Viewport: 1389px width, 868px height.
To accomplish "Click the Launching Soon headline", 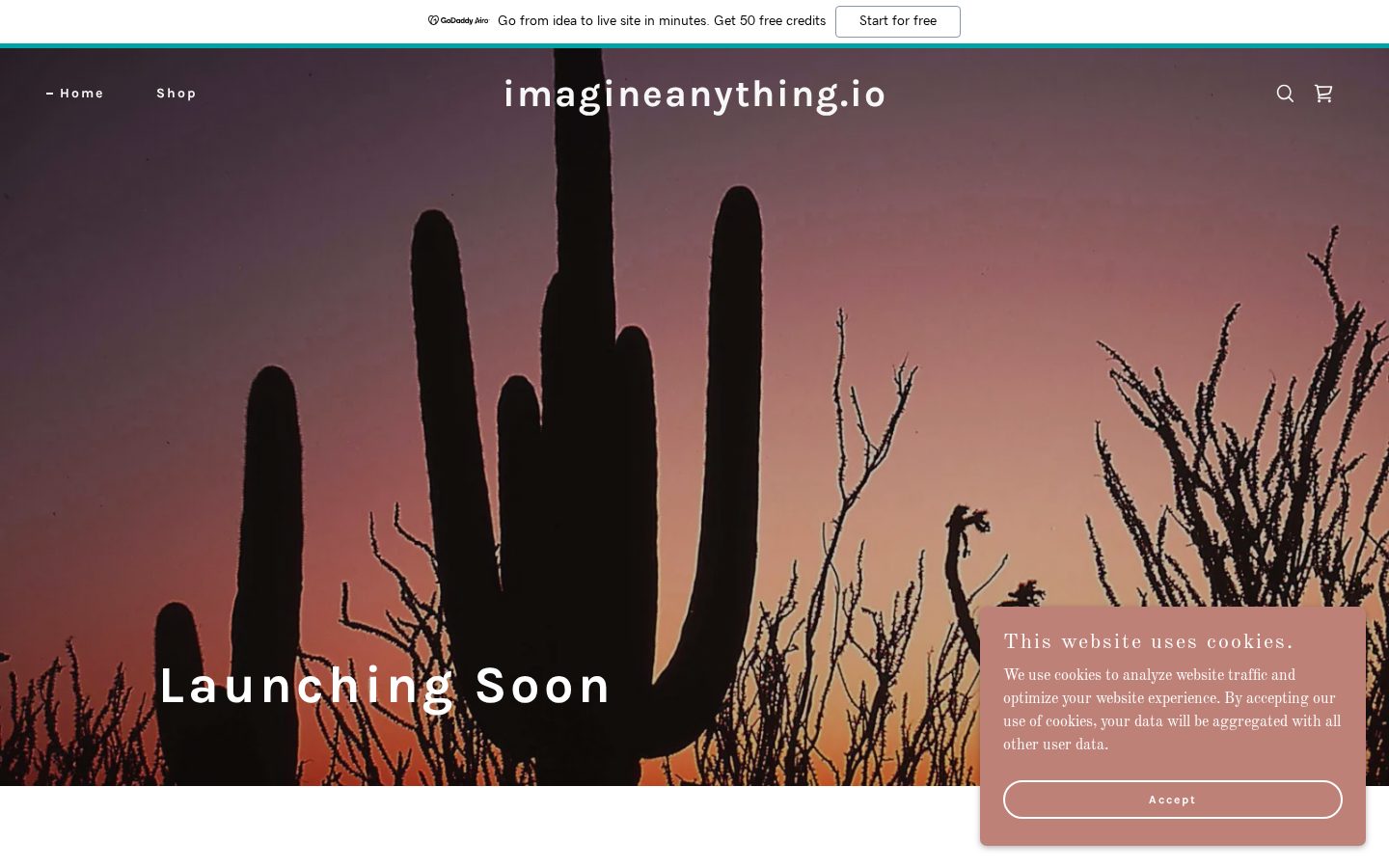I will [x=386, y=686].
